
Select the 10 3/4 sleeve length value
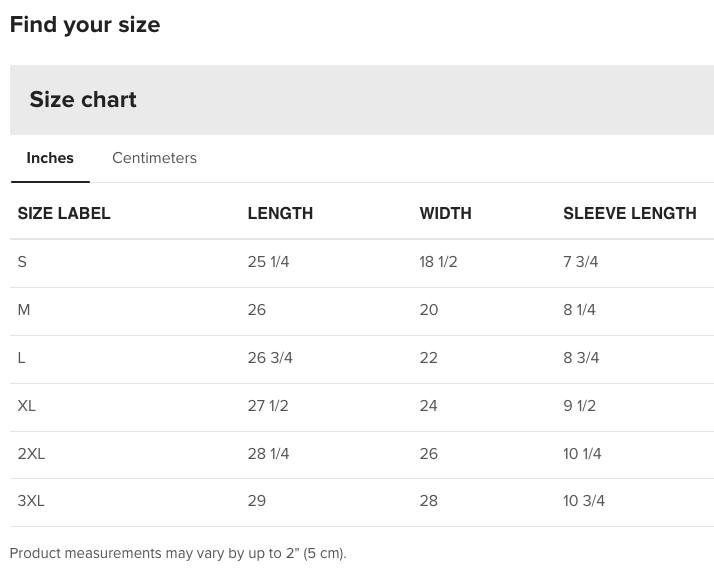[584, 501]
